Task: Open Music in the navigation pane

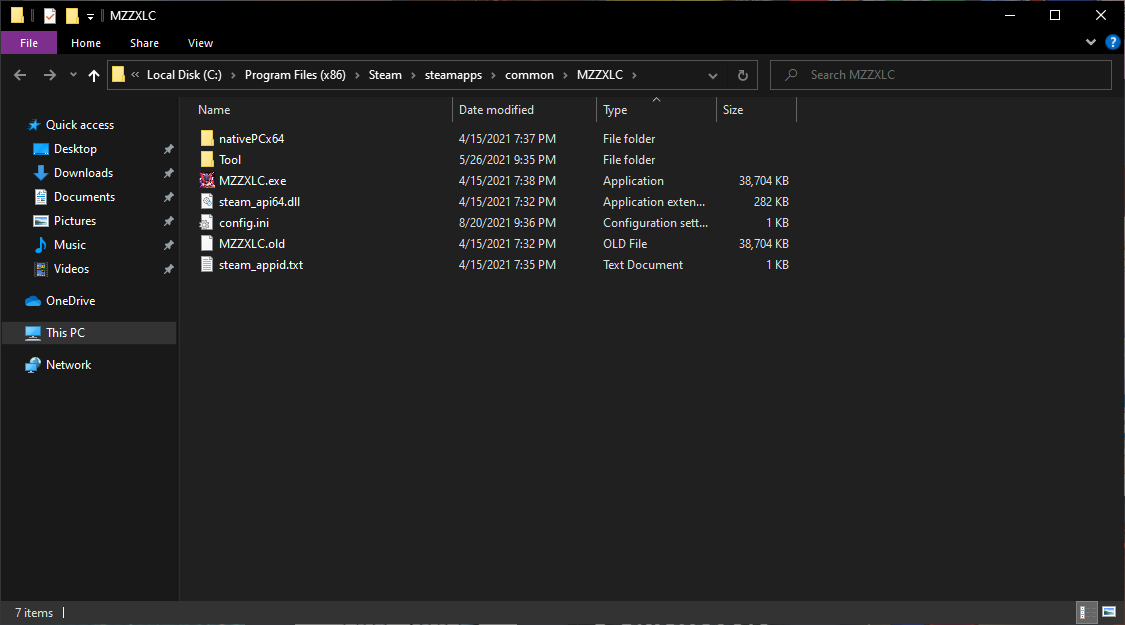Action: pos(70,245)
